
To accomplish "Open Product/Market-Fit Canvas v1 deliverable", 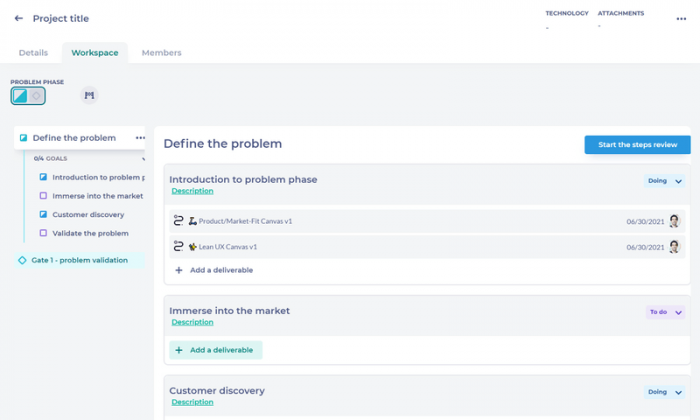I will point(245,221).
